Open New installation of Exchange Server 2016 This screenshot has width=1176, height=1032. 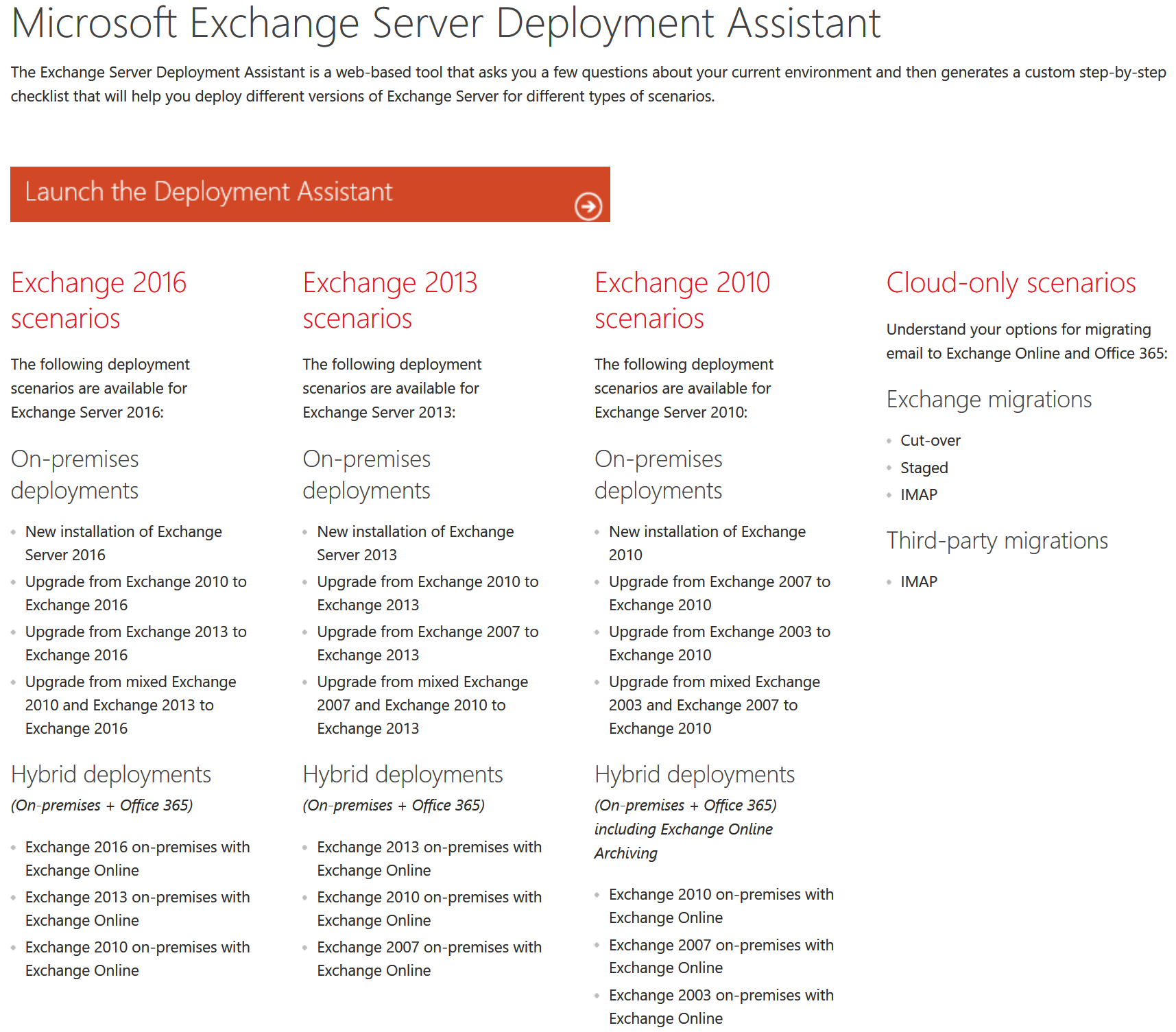(123, 543)
